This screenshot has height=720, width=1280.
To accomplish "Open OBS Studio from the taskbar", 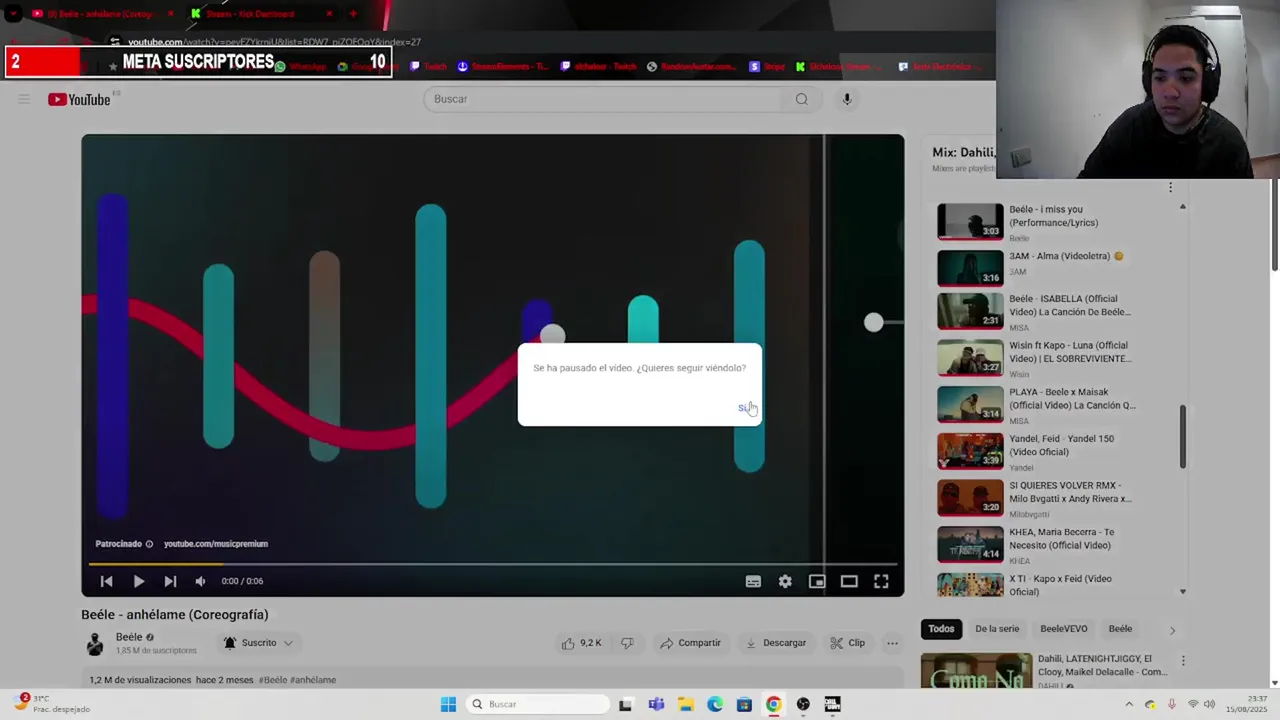I will [803, 704].
